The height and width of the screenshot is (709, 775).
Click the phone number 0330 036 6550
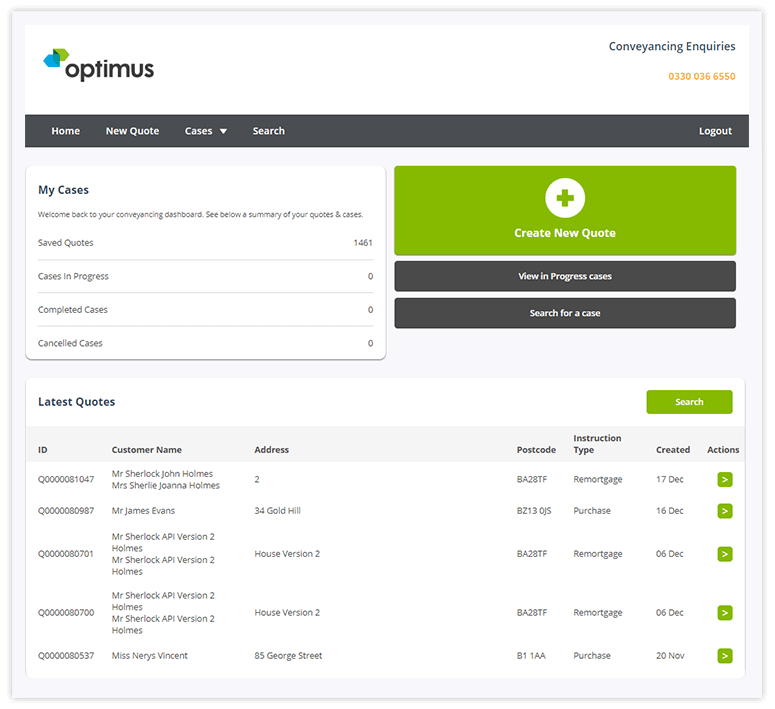pos(701,77)
